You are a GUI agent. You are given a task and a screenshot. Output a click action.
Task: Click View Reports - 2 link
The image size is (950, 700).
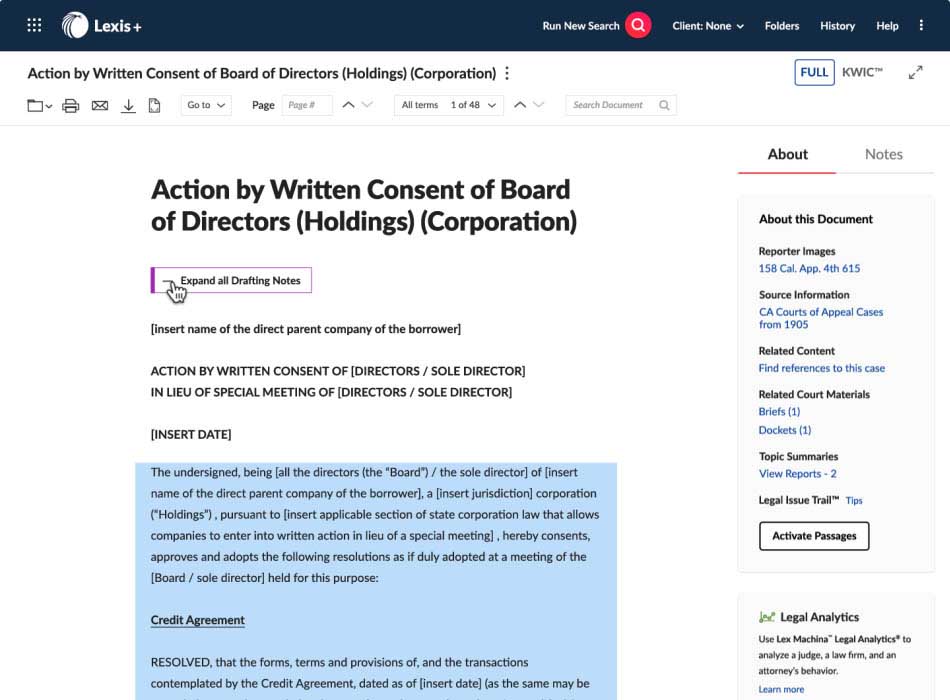[x=797, y=474]
